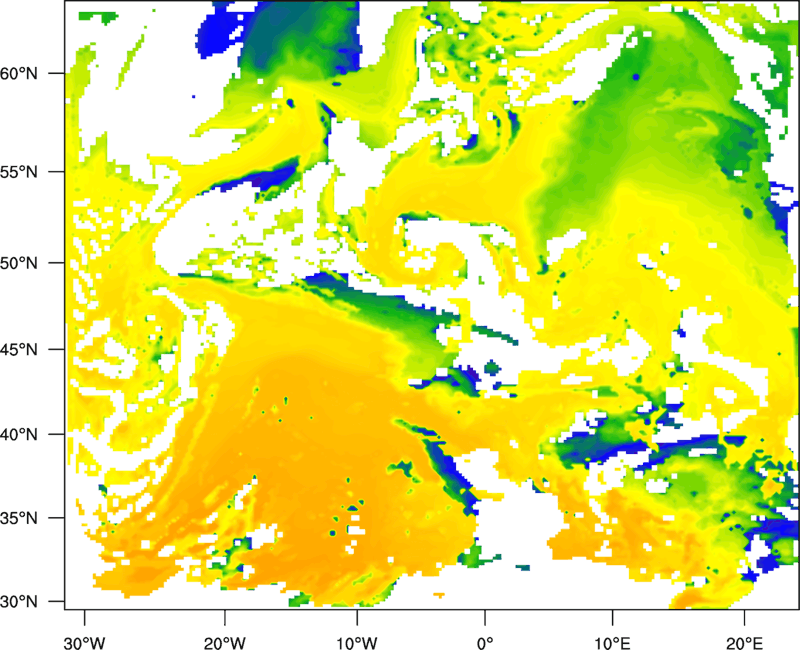Viewport: 800px width, 650px height.
Task: Click the 0° longitude label
Action: click(485, 643)
